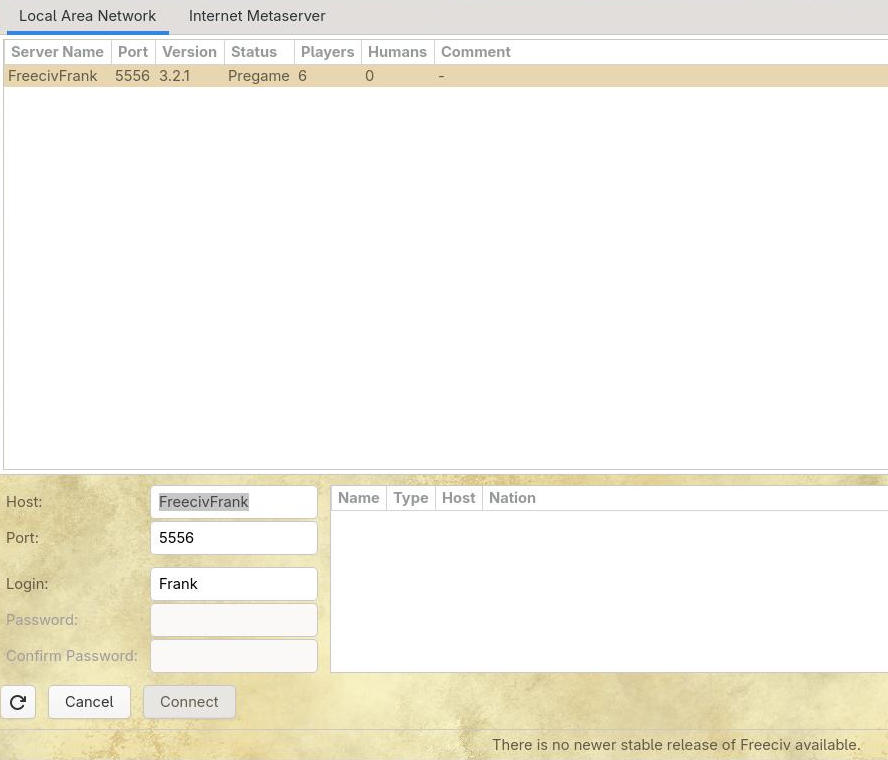Click the Login field containing Frank
The height and width of the screenshot is (760, 888).
(233, 584)
